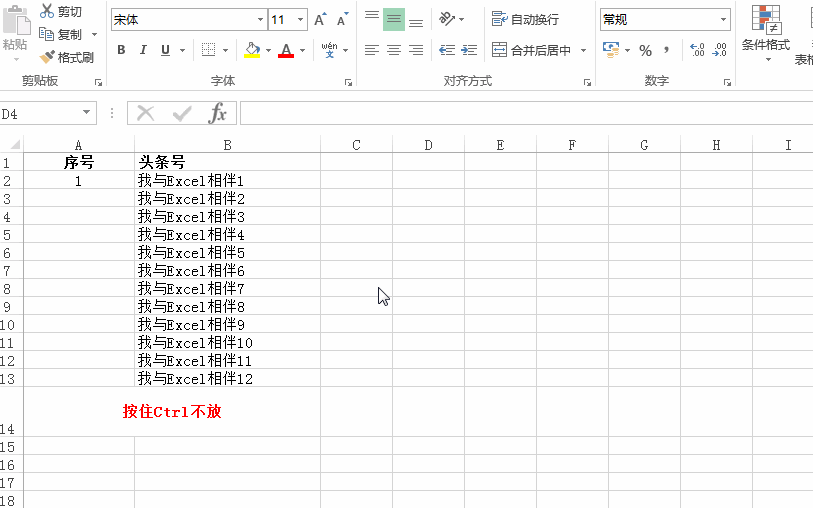Open the number format 常规 dropdown
This screenshot has width=813, height=508.
[x=723, y=20]
